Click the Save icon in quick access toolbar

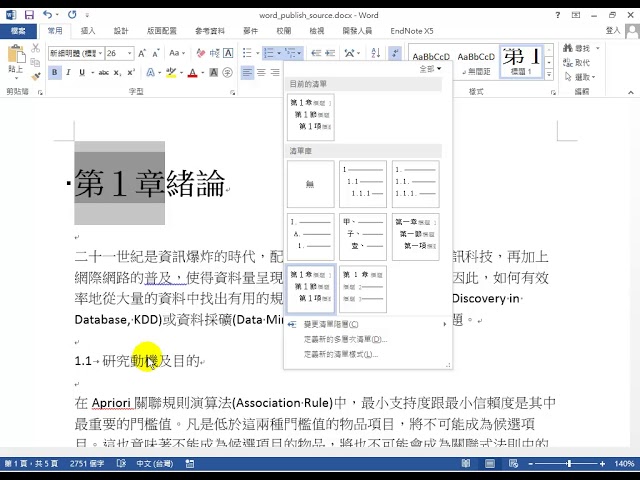point(29,15)
